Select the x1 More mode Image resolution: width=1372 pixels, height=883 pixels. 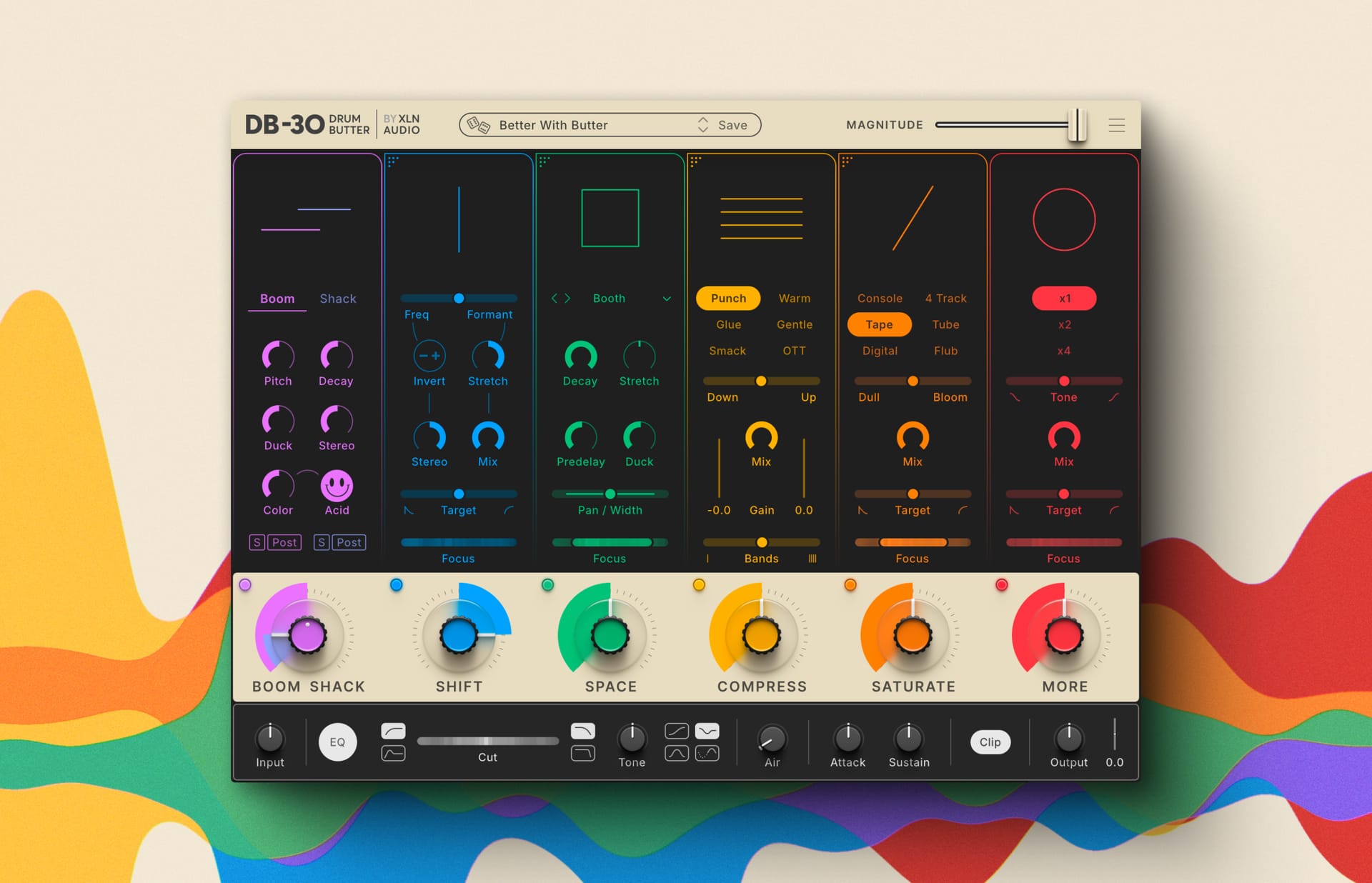click(x=1064, y=298)
